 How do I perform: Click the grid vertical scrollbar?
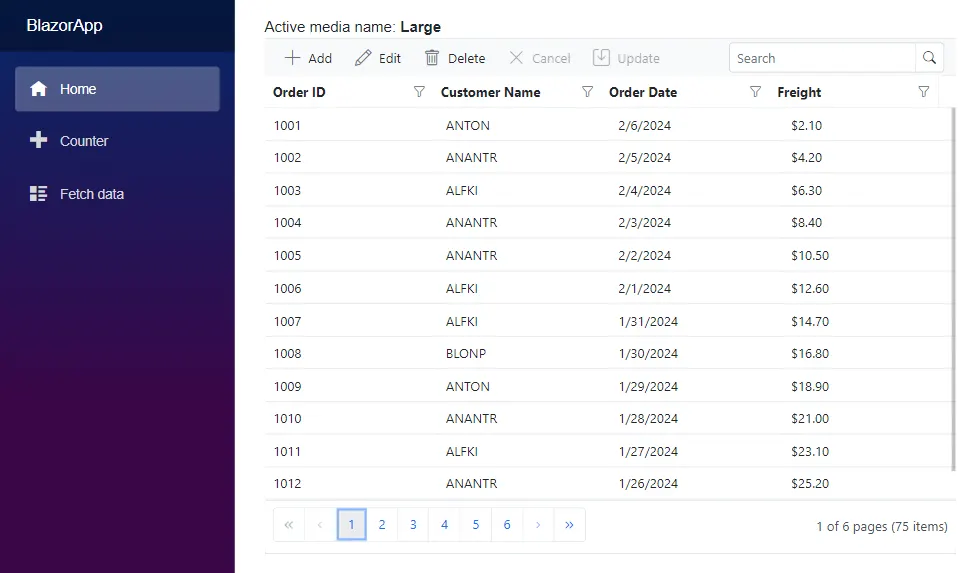click(953, 289)
